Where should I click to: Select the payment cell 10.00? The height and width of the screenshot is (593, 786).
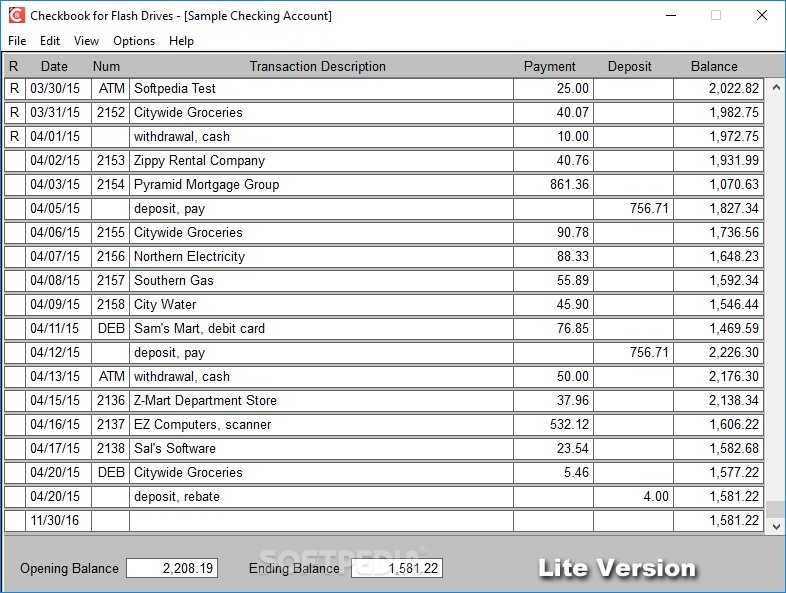point(553,137)
